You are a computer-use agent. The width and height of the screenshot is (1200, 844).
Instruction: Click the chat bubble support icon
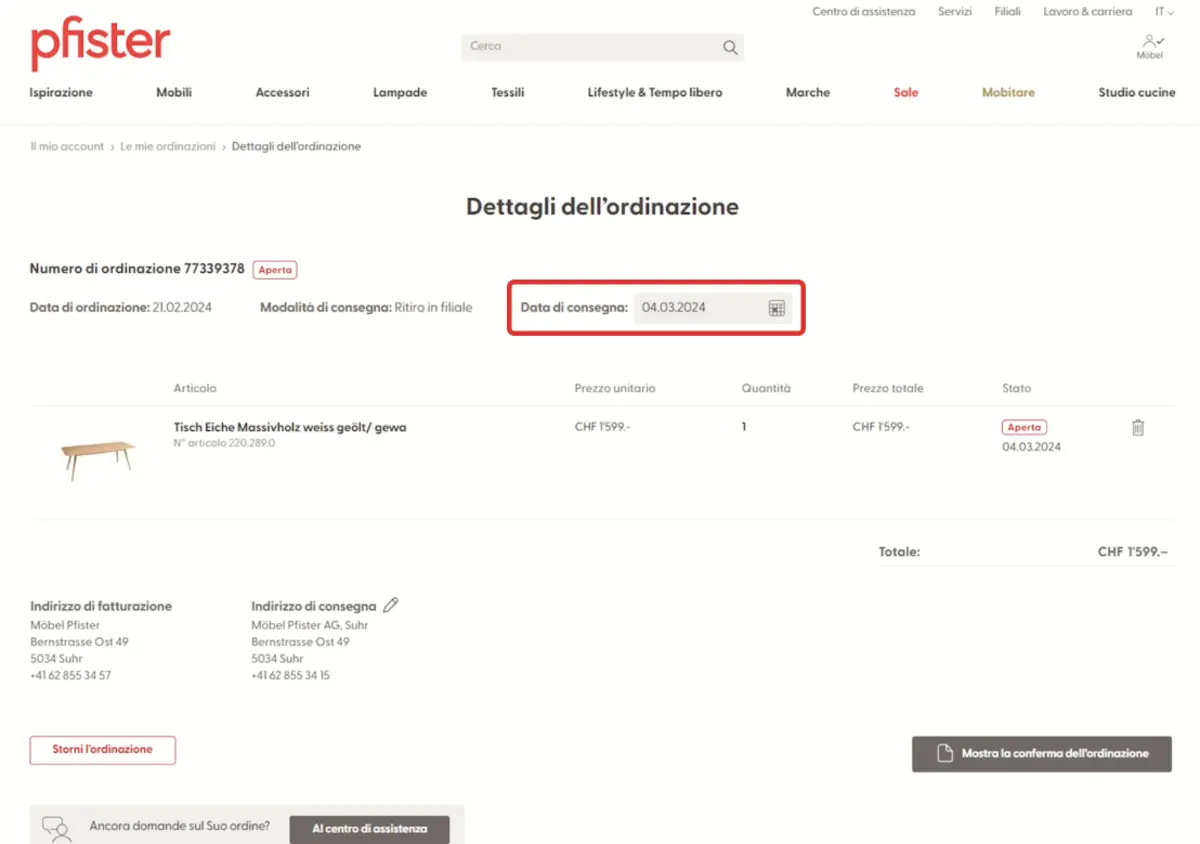pos(56,828)
